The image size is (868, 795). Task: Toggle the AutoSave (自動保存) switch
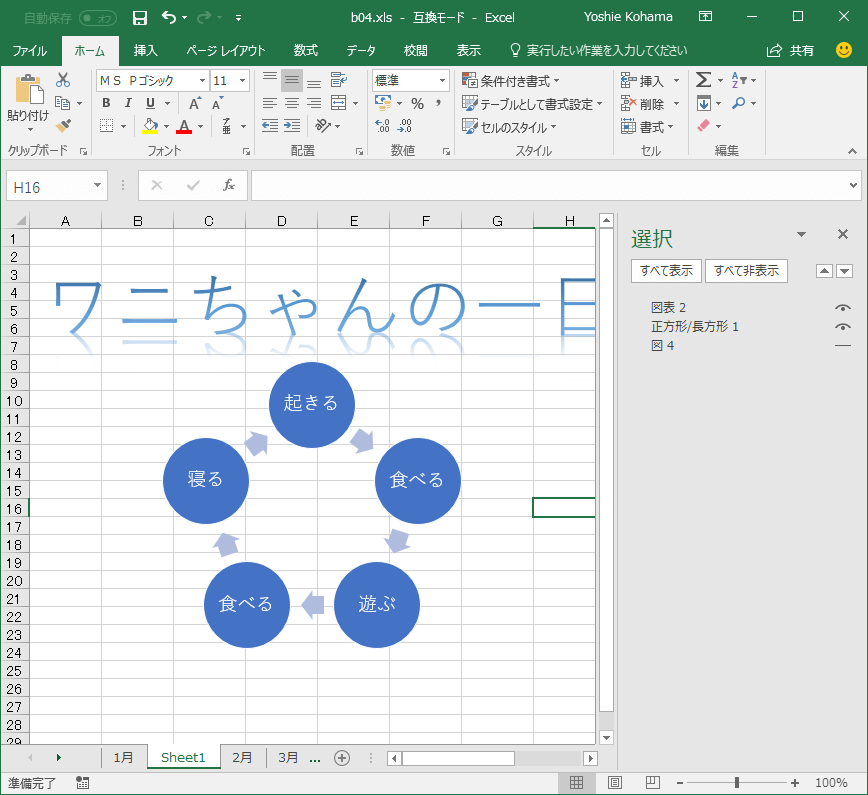tap(98, 18)
